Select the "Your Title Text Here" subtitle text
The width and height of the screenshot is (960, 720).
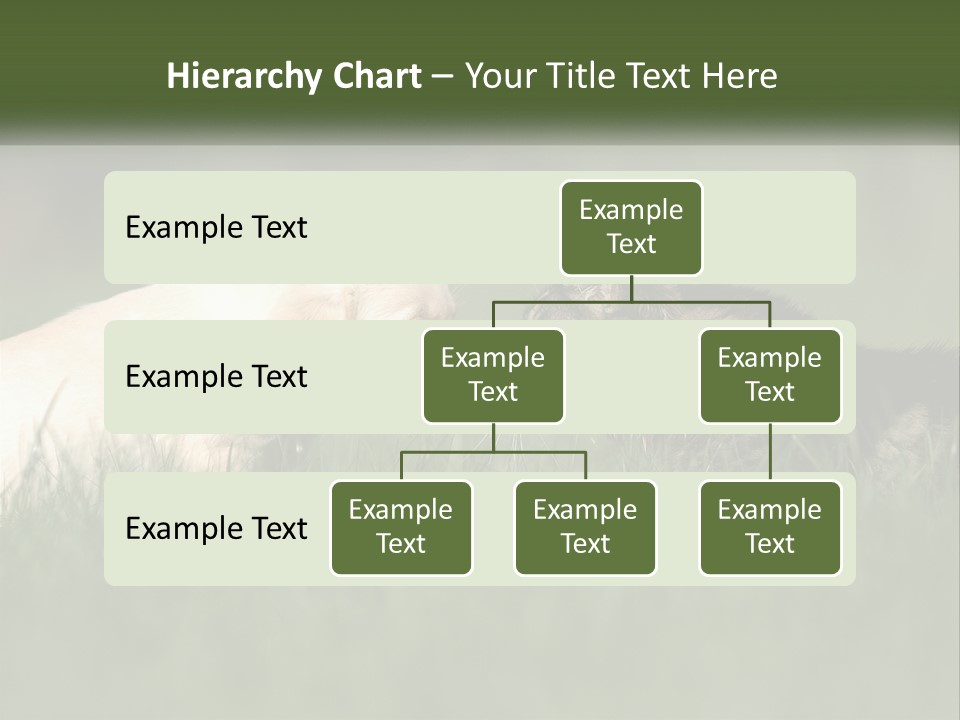pos(620,76)
